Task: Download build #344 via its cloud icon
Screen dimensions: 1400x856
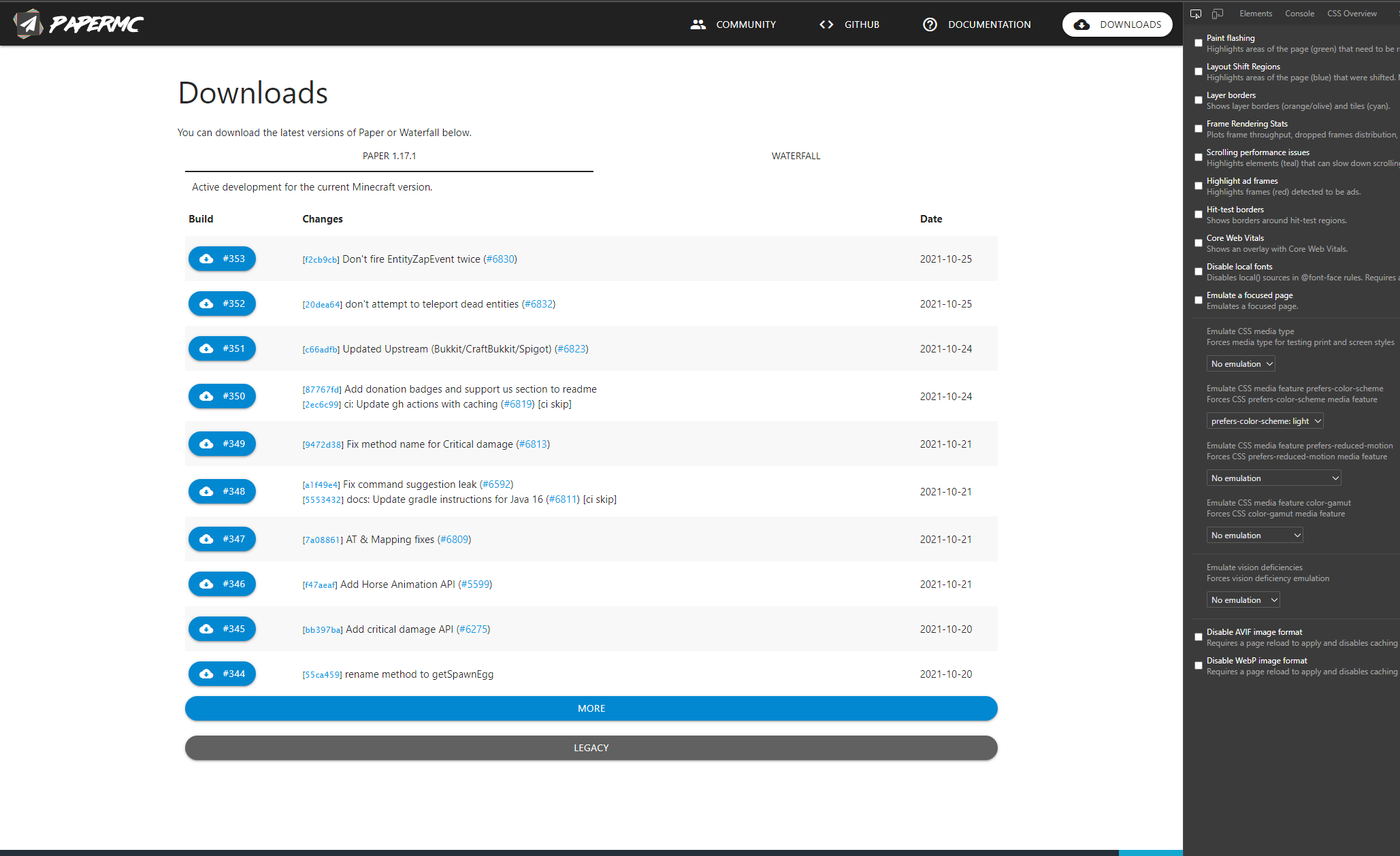Action: [207, 674]
